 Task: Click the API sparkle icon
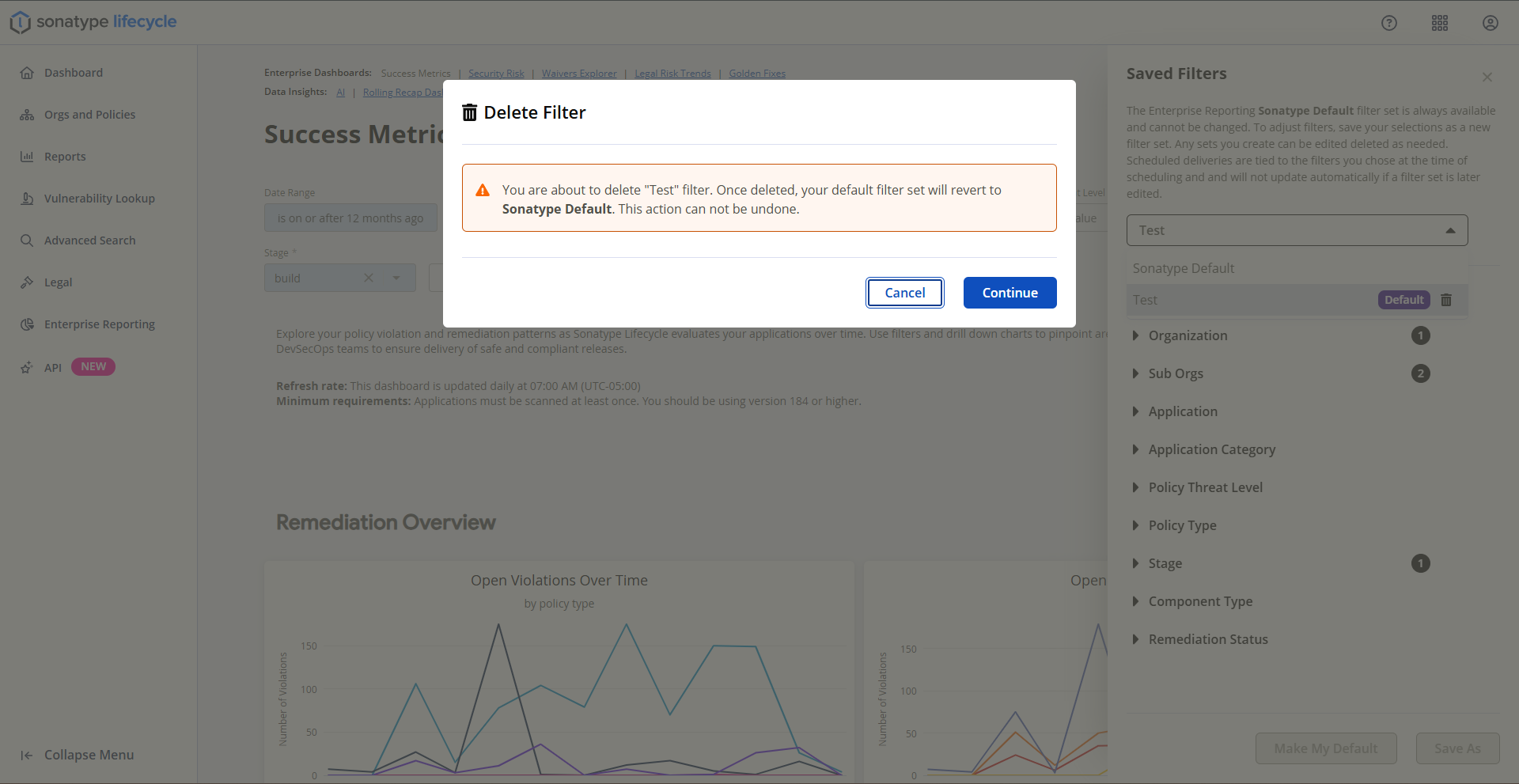point(27,367)
